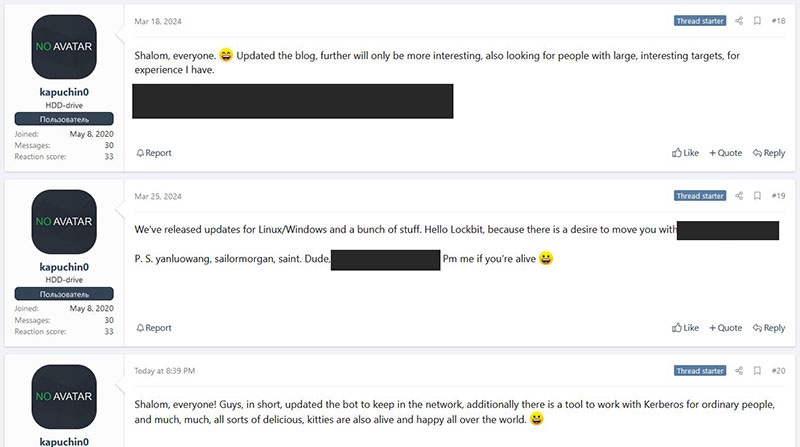Click share icon on post #20
Screen dimensions: 800x447
point(740,371)
